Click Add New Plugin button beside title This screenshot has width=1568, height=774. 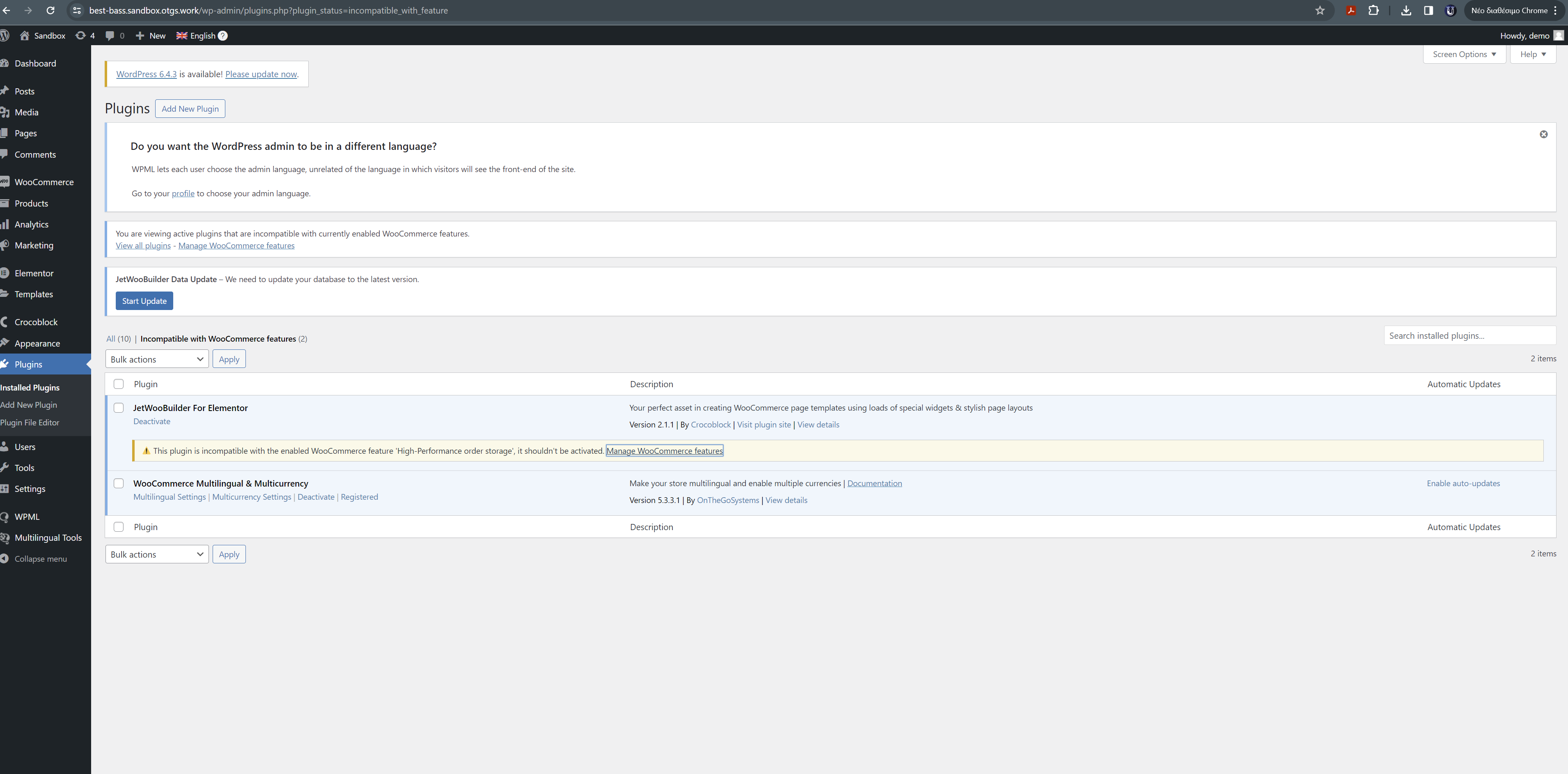point(190,108)
